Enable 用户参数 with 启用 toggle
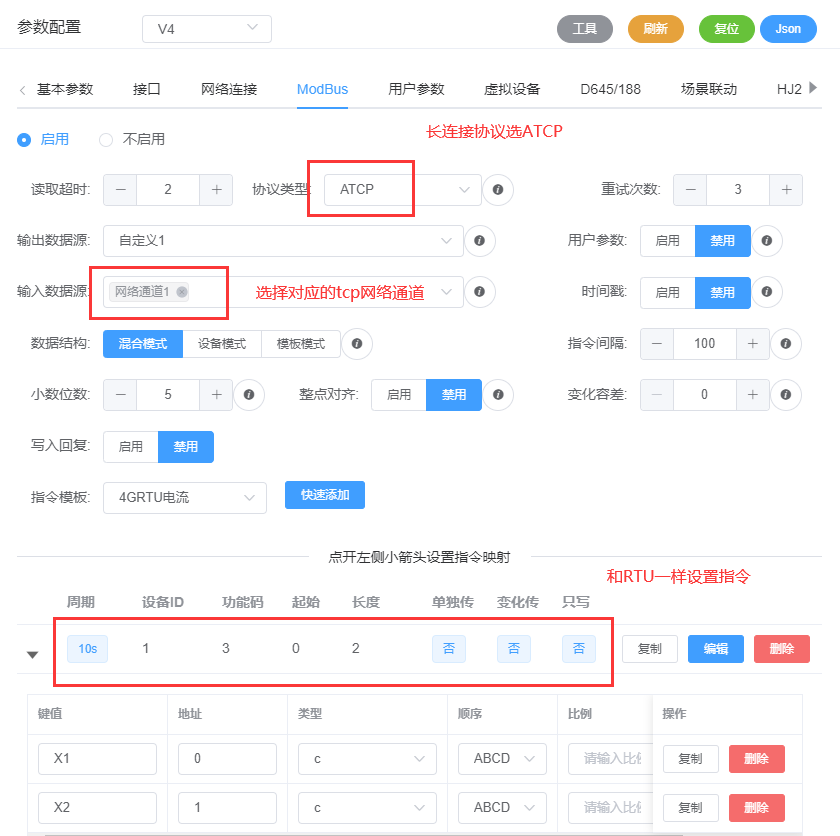This screenshot has width=840, height=836. (667, 241)
